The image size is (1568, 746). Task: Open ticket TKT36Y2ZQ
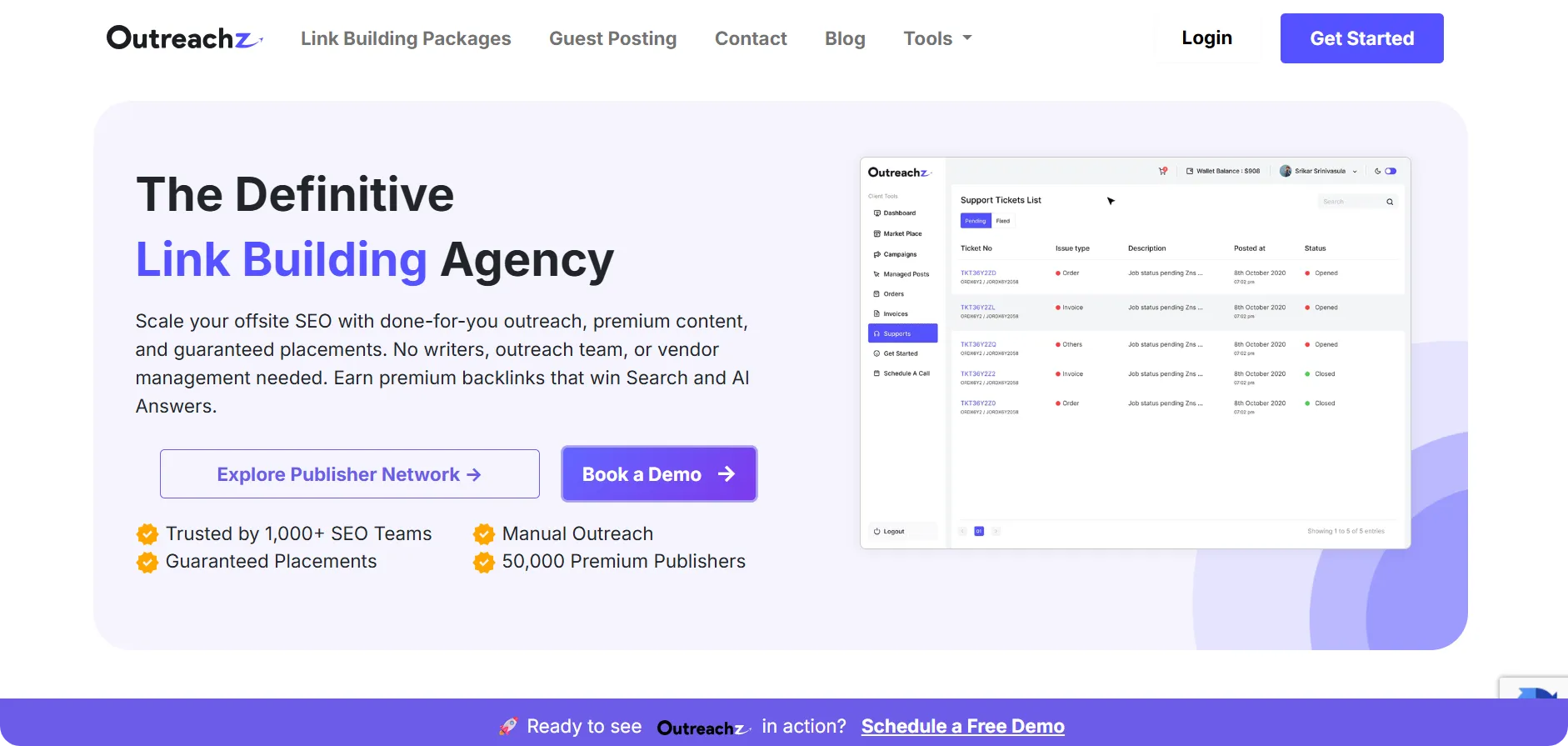click(978, 344)
